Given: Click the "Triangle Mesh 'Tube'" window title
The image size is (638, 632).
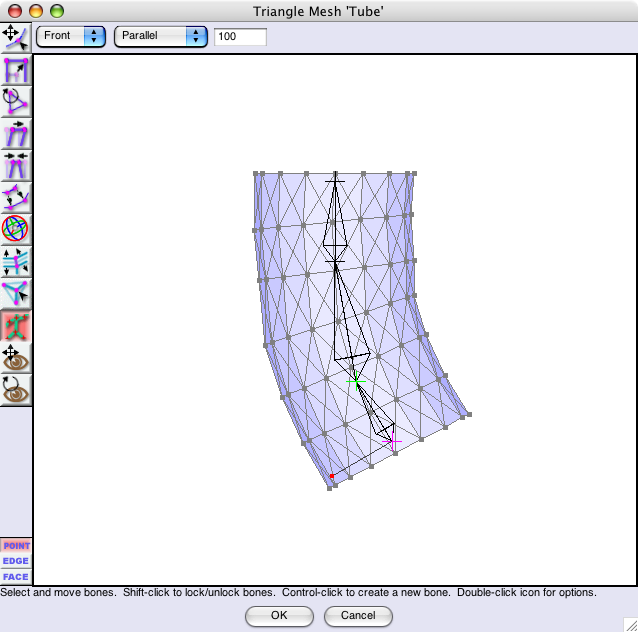Looking at the screenshot, I should coord(318,11).
